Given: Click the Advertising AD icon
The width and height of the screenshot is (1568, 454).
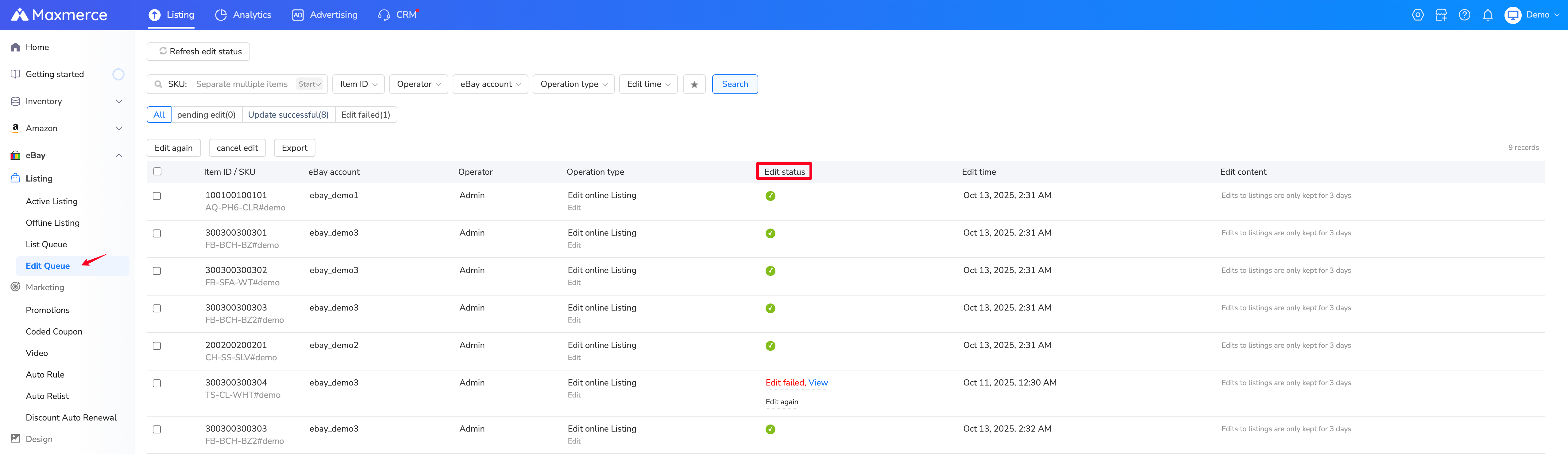Looking at the screenshot, I should click(x=298, y=15).
